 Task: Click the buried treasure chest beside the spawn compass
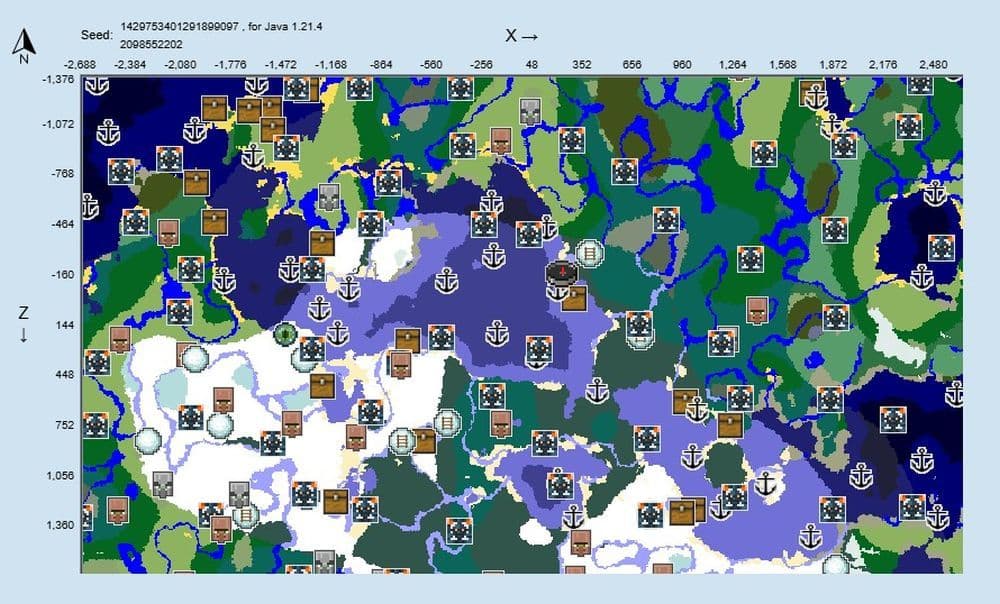coord(574,299)
